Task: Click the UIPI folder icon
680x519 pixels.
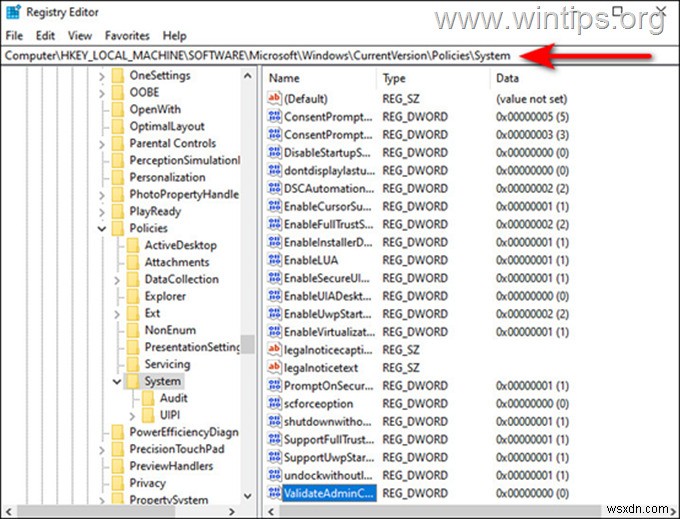Action: 148,415
